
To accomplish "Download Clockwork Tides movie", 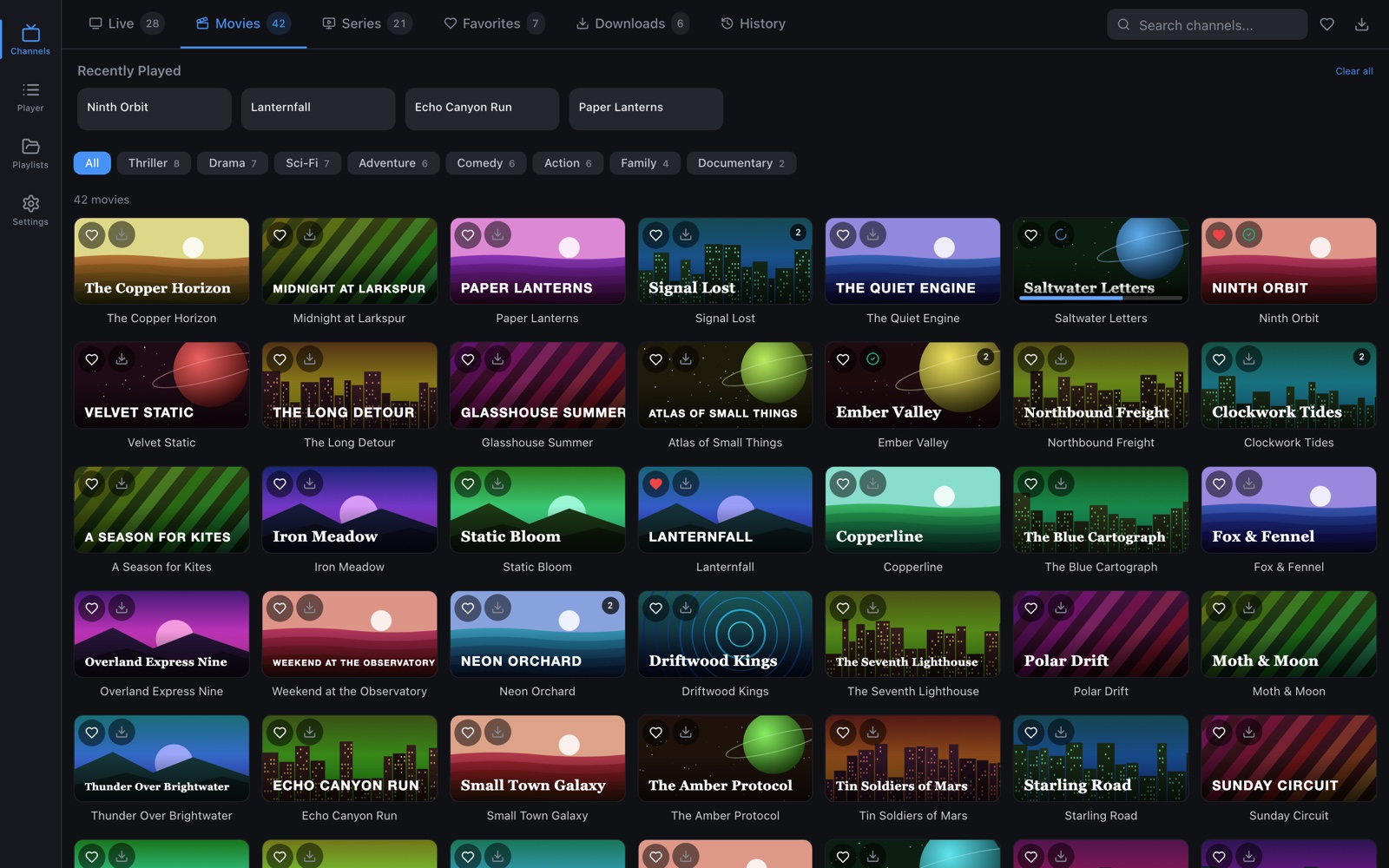I will pos(1249,358).
